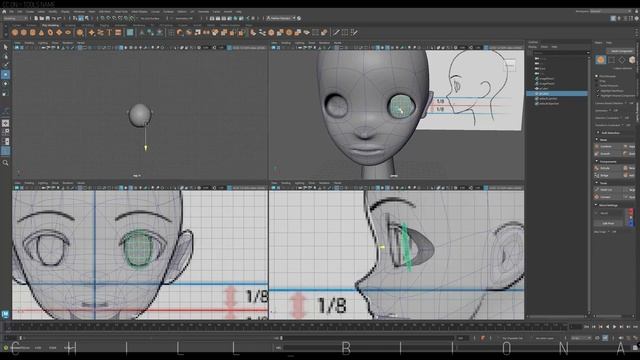Open the Modeling menu set dropdown

16,18
